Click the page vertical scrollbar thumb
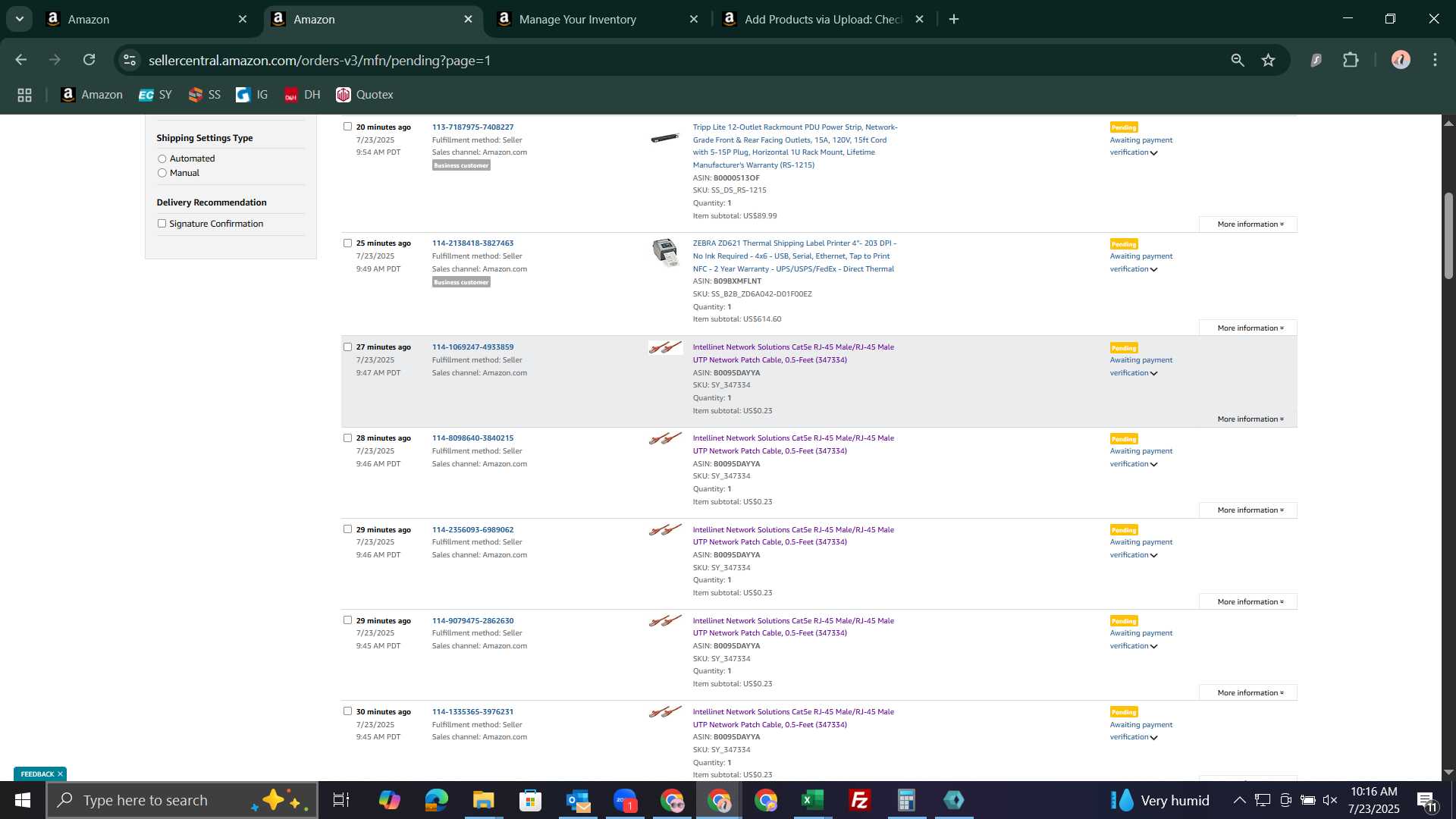This screenshot has width=1456, height=819. click(x=1448, y=236)
